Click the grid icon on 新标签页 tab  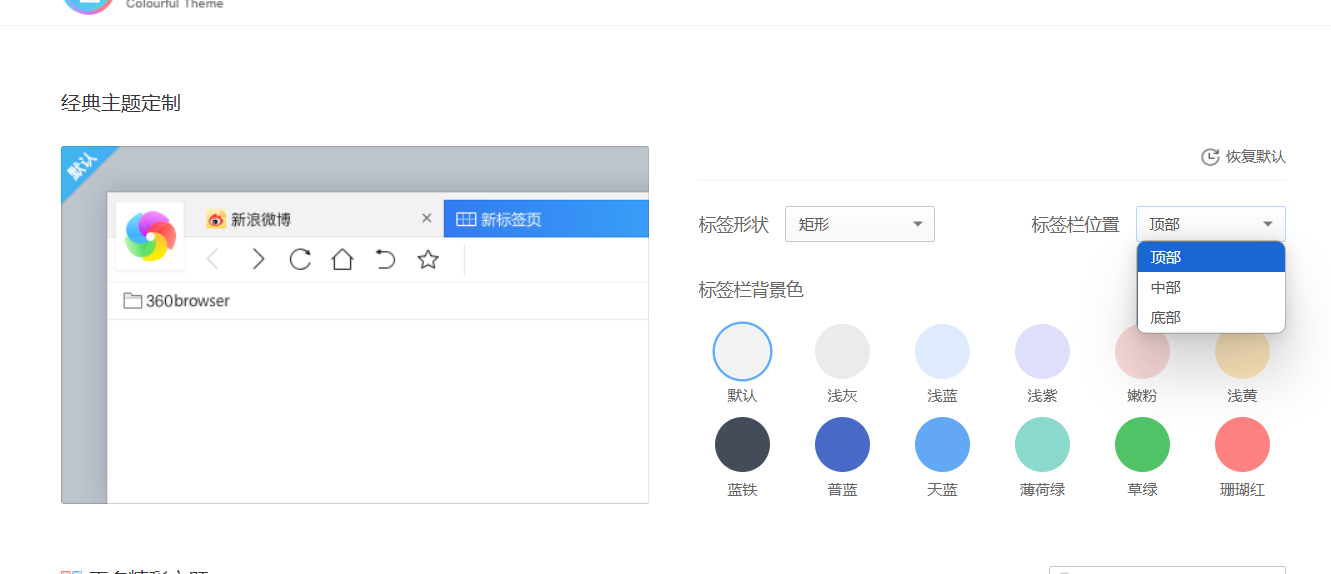tap(465, 219)
